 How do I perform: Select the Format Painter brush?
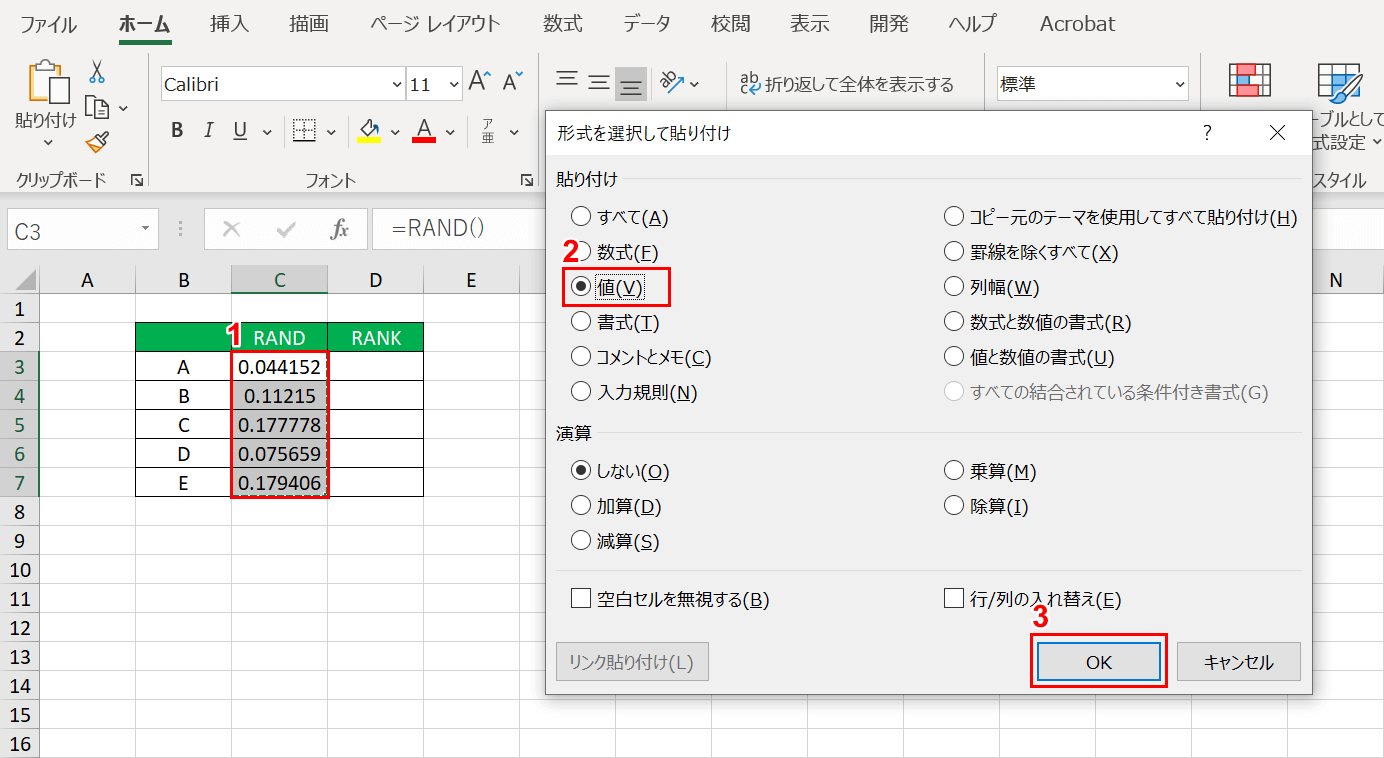(x=97, y=143)
